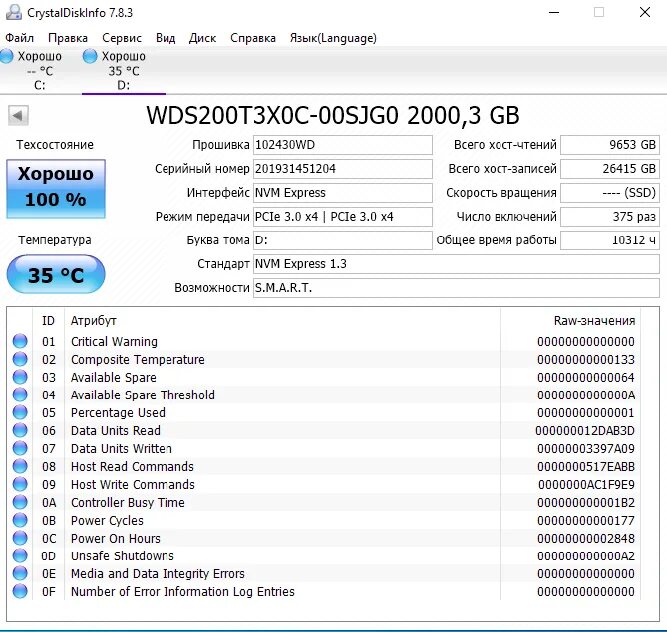Image resolution: width=667 pixels, height=632 pixels.
Task: Open the Файл menu
Action: (x=19, y=38)
